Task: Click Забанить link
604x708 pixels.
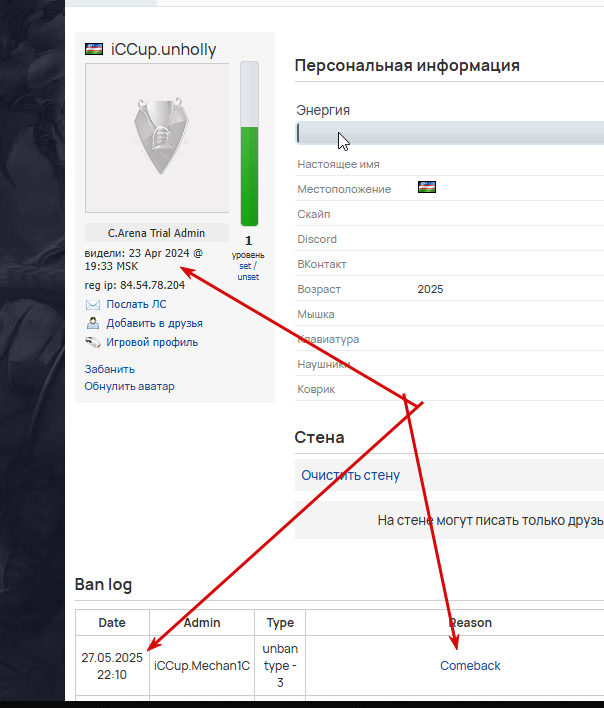Action: click(x=110, y=369)
